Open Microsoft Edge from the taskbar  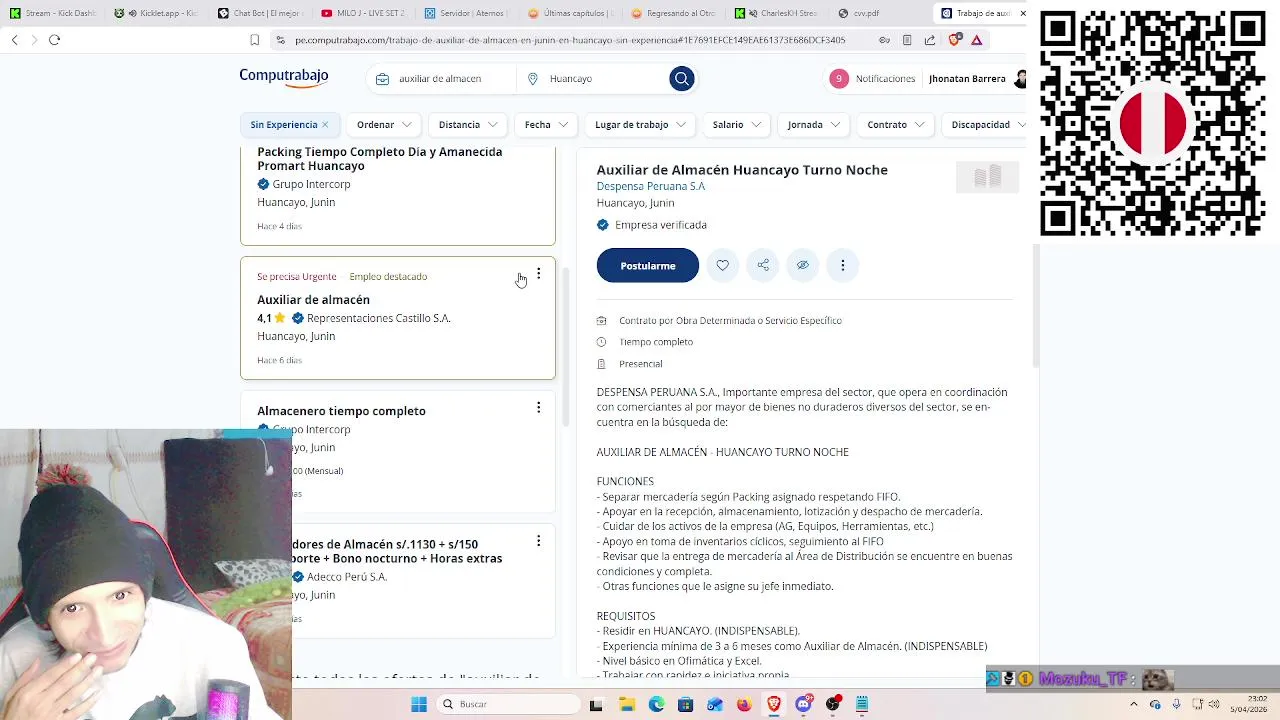point(656,704)
